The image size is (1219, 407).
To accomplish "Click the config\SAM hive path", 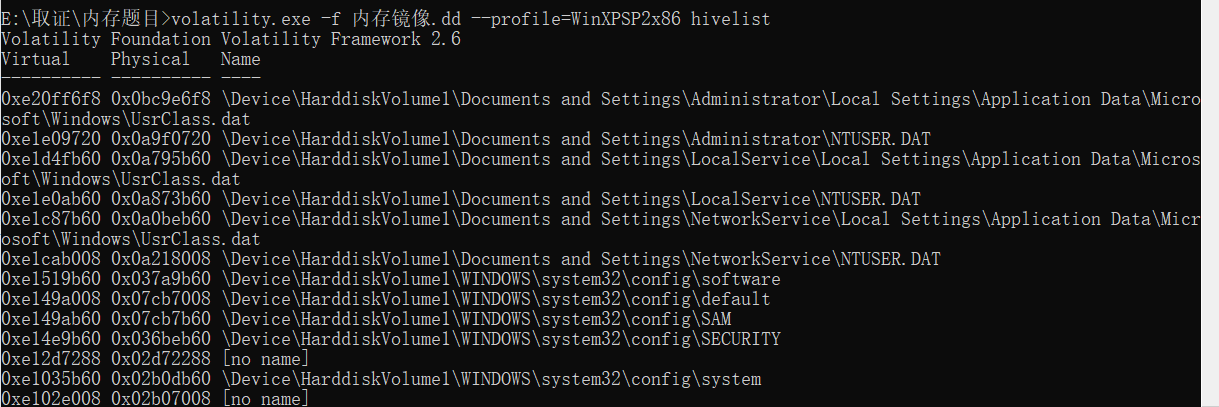I will (476, 319).
